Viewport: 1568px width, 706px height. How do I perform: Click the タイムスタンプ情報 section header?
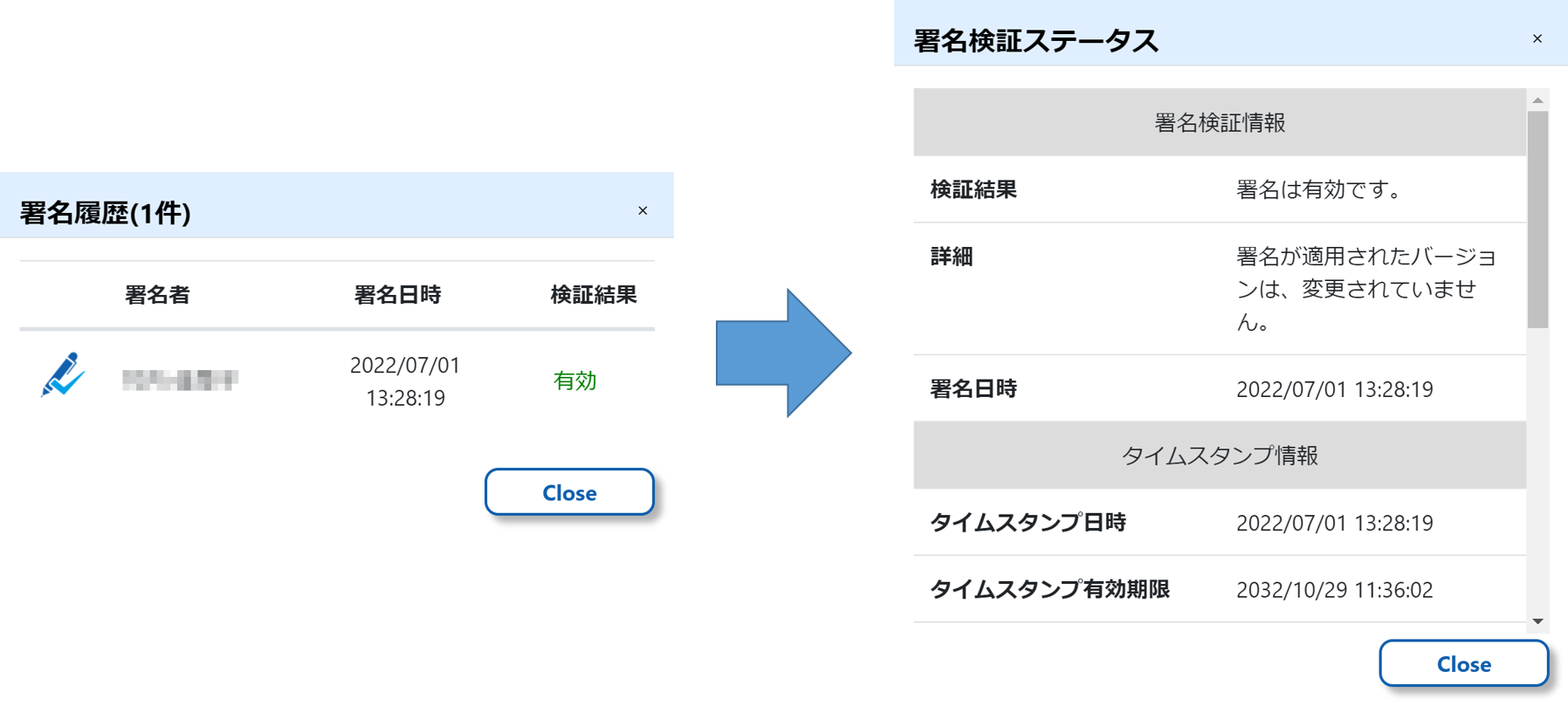pyautogui.click(x=1220, y=456)
